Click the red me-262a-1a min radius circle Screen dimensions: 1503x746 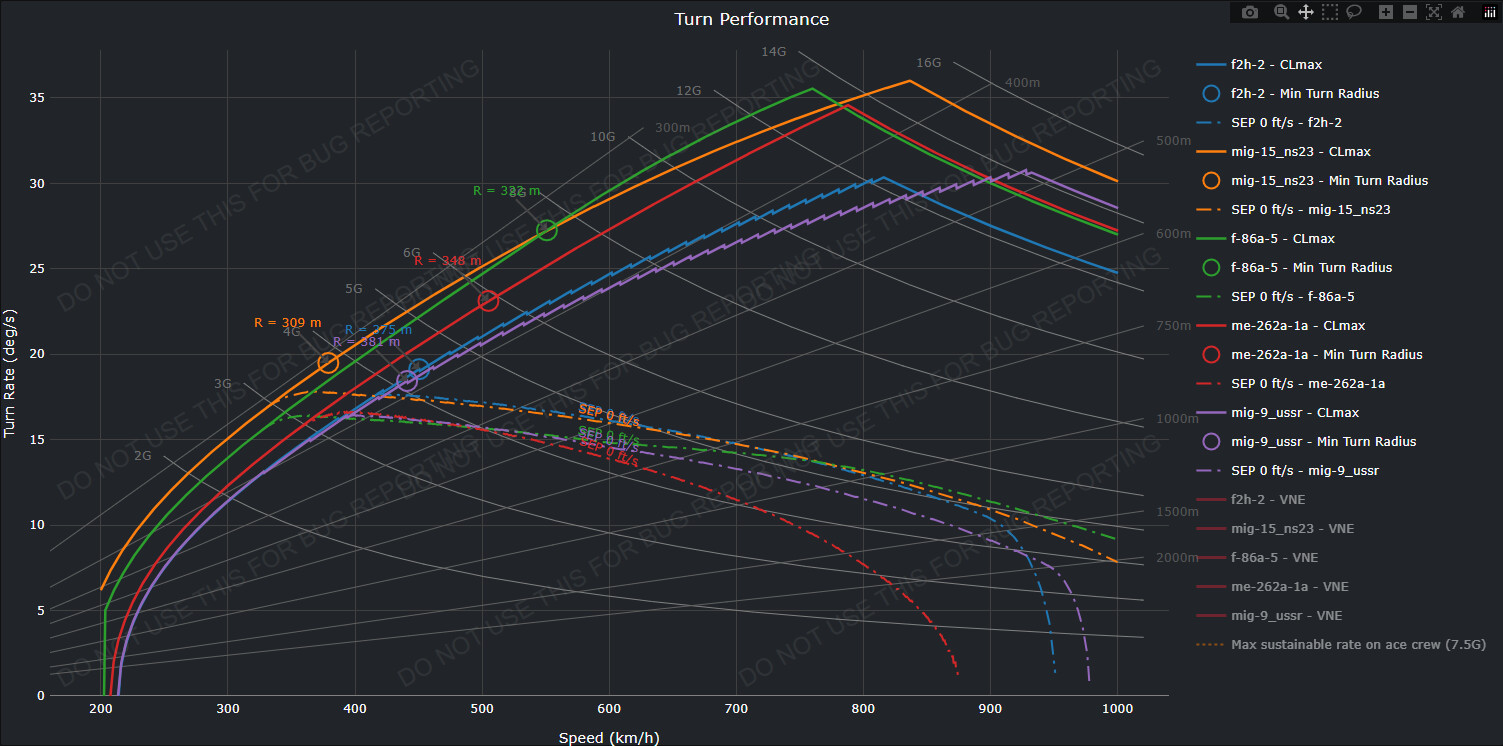(488, 301)
